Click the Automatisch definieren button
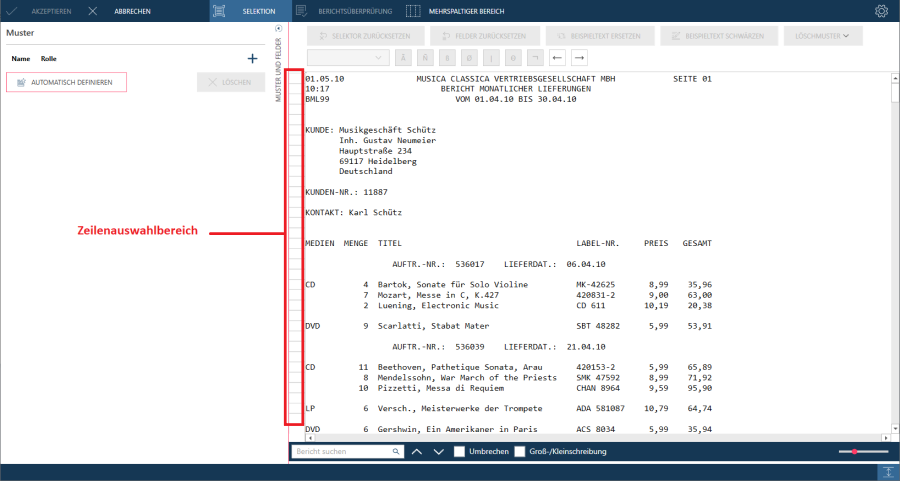This screenshot has height=481, width=900. point(66,82)
